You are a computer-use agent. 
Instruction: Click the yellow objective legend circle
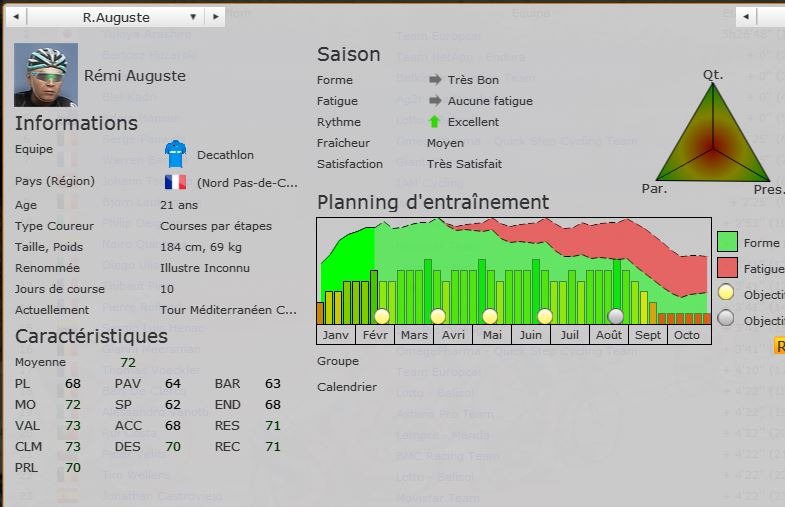point(726,292)
